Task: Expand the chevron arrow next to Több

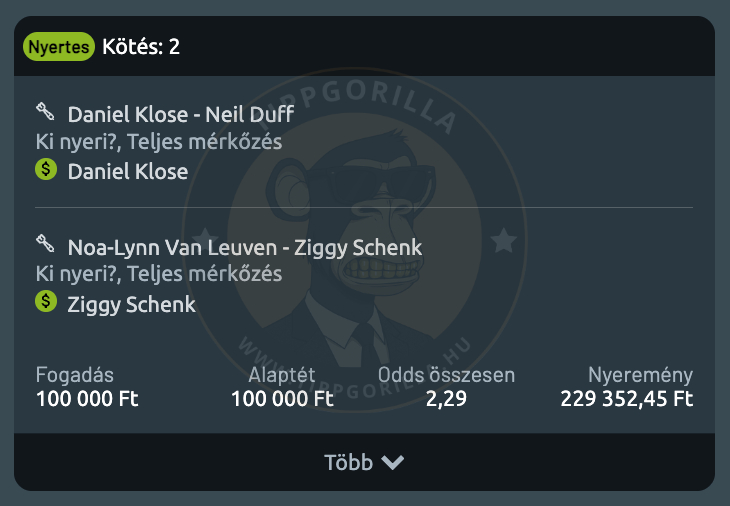Action: click(x=392, y=462)
